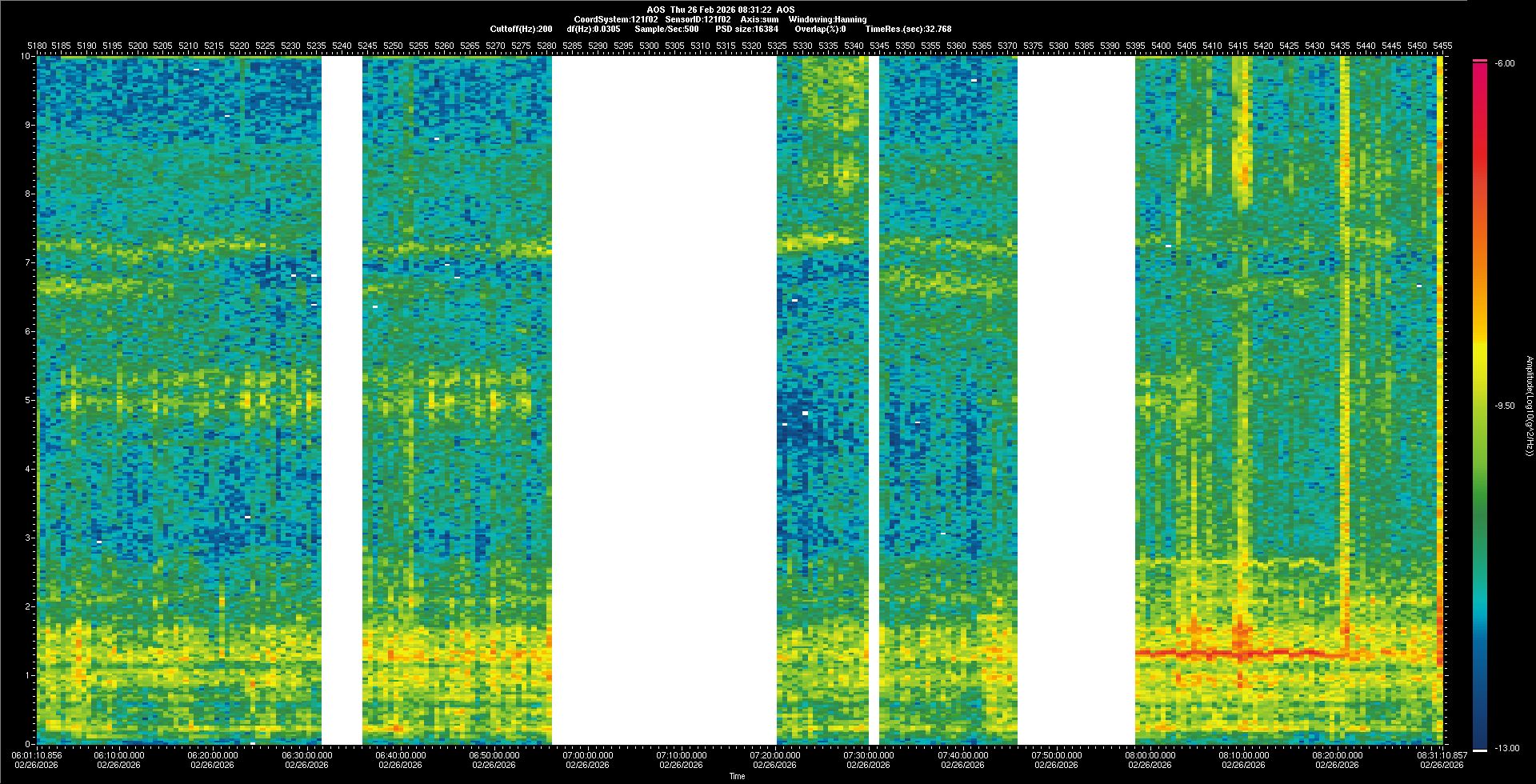Click the 07:30:00.000 time tick label
This screenshot has height=784, width=1536.
coord(869,754)
